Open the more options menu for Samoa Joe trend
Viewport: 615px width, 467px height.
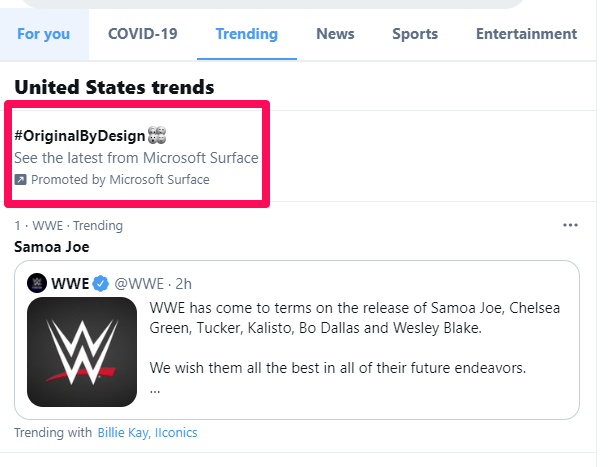(570, 225)
